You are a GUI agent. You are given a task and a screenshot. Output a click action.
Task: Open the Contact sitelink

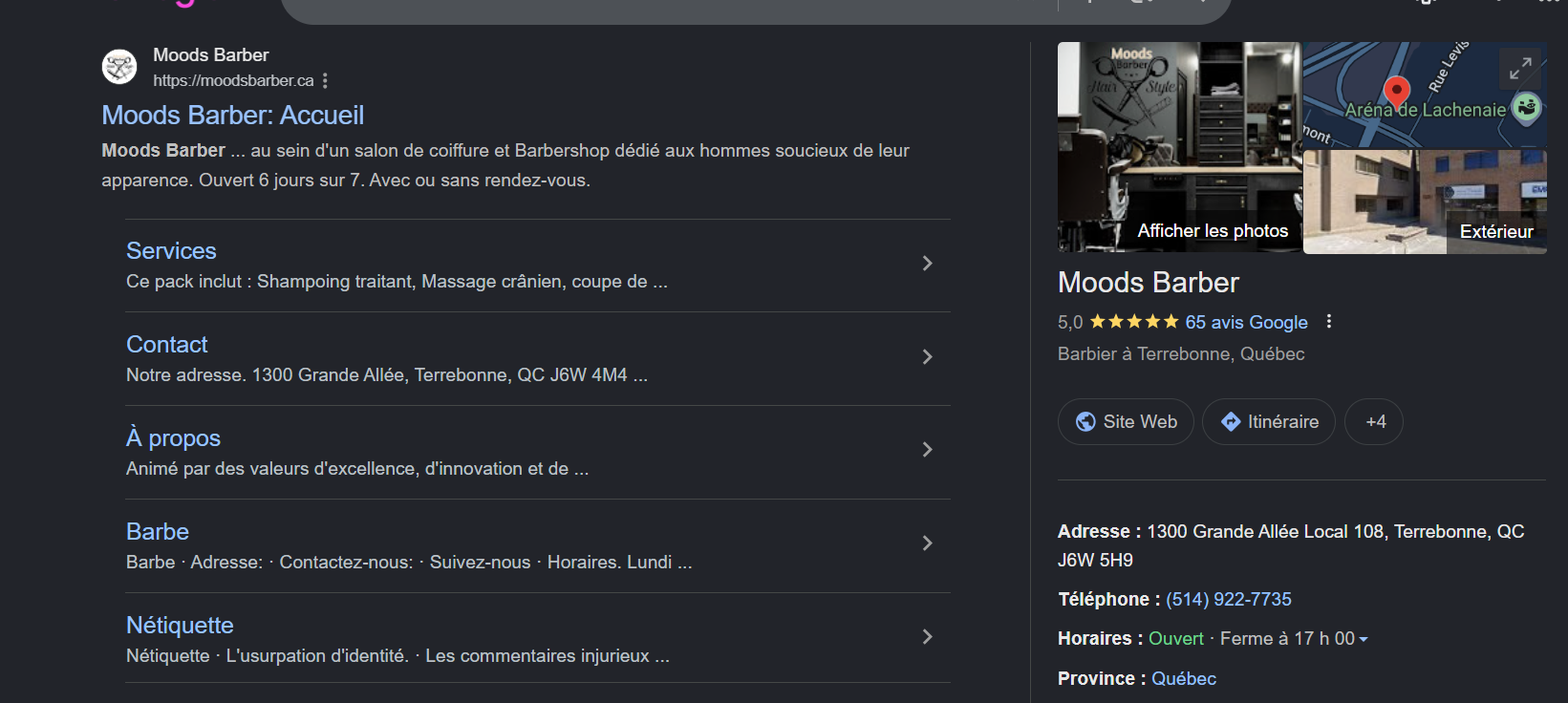click(167, 345)
